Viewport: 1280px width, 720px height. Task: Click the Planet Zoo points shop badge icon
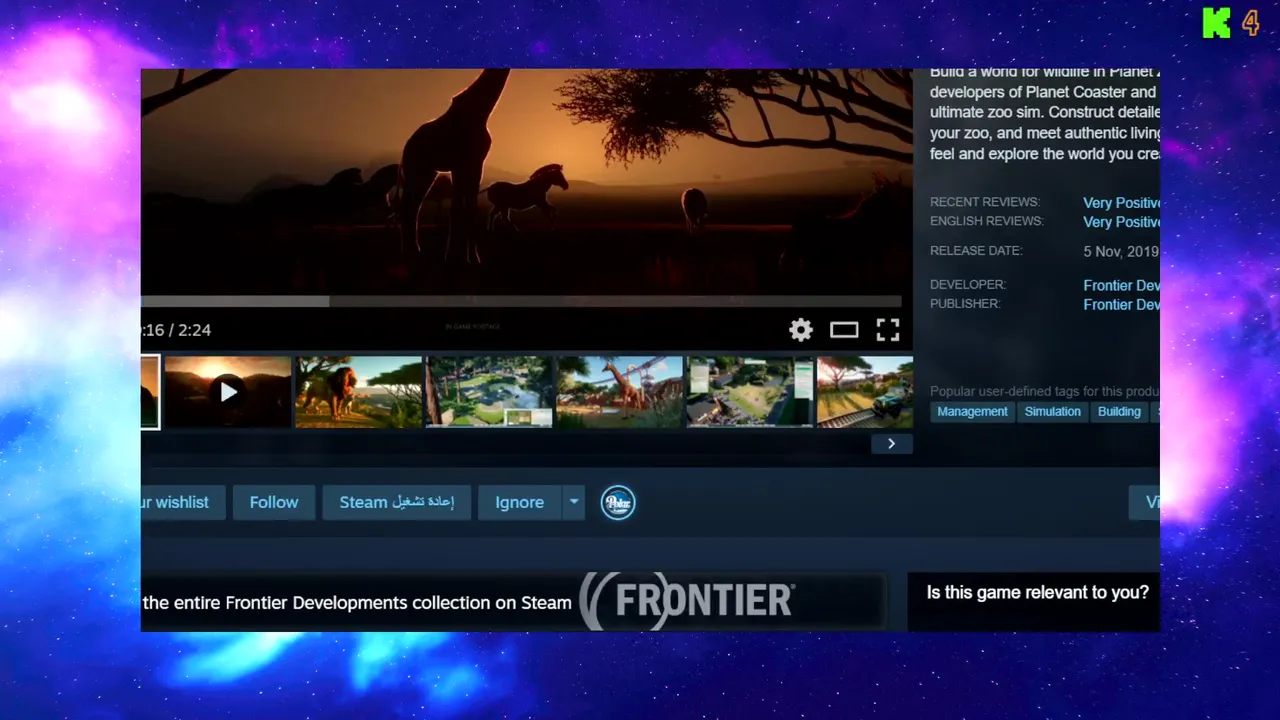(x=618, y=502)
